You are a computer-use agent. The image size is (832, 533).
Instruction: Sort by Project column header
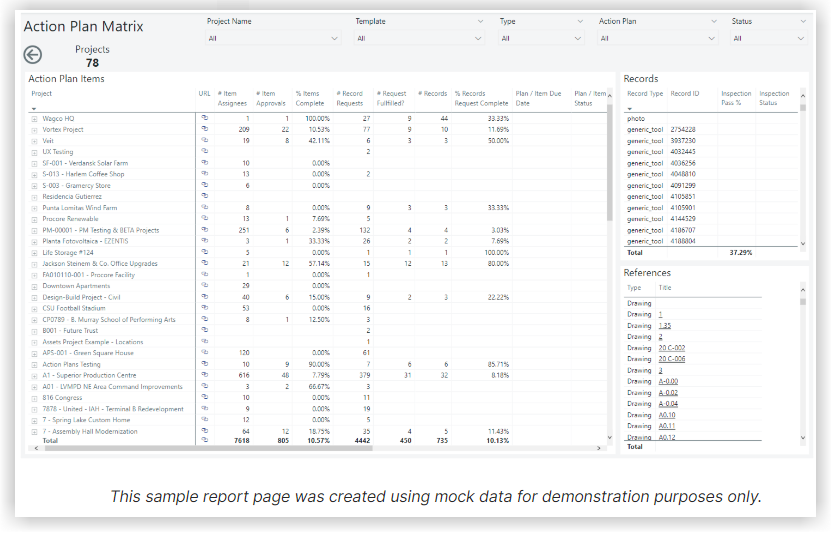coord(41,93)
